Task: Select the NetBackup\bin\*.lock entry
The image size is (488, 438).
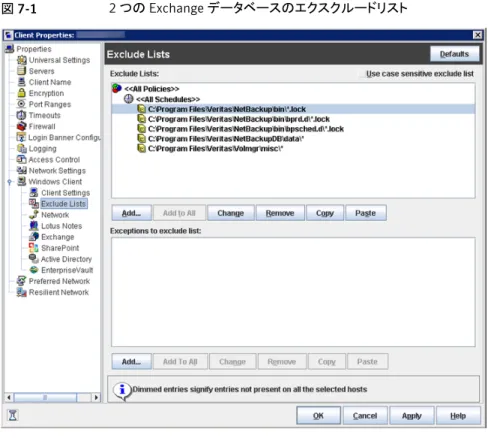Action: pyautogui.click(x=293, y=109)
